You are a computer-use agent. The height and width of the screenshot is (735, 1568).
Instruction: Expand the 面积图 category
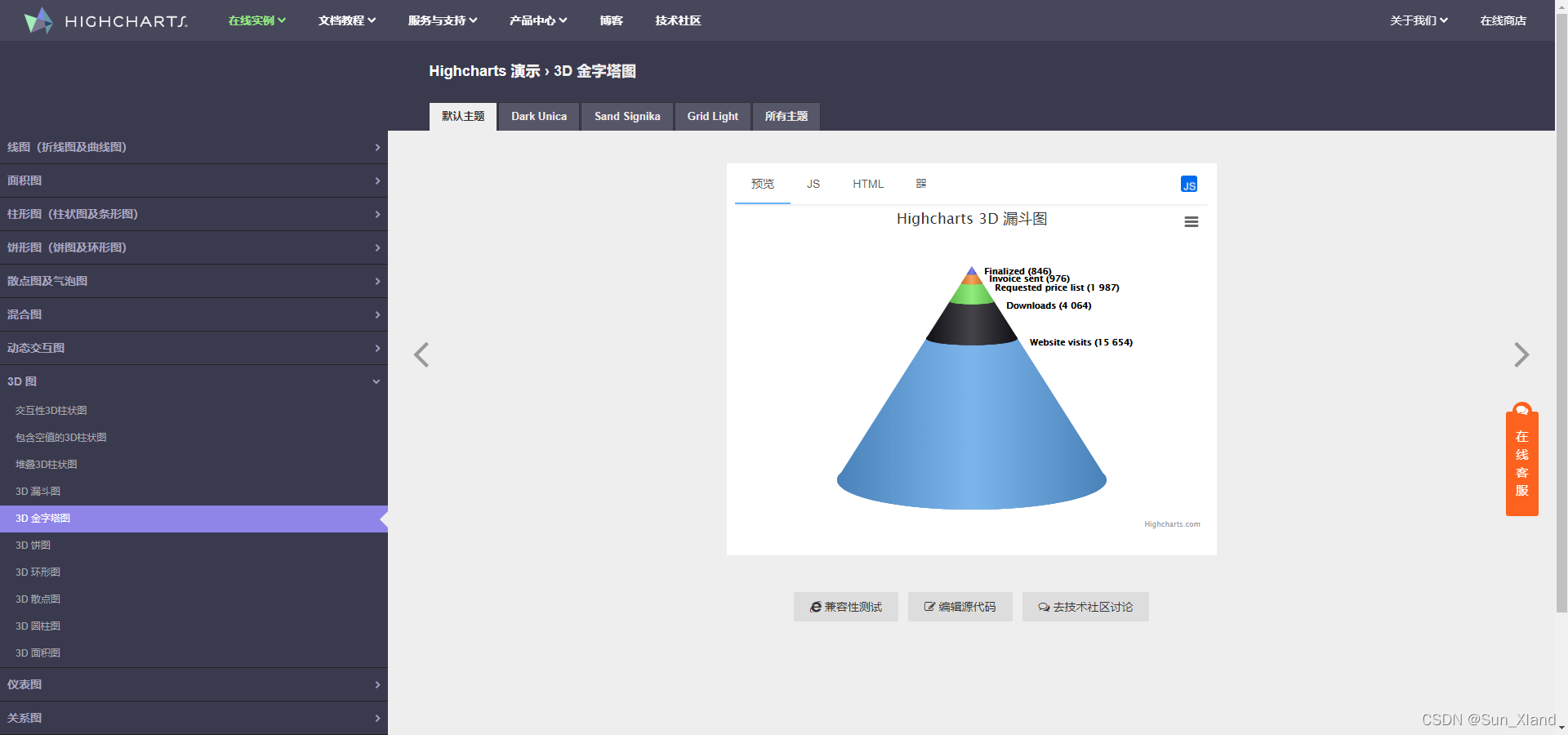pos(194,180)
